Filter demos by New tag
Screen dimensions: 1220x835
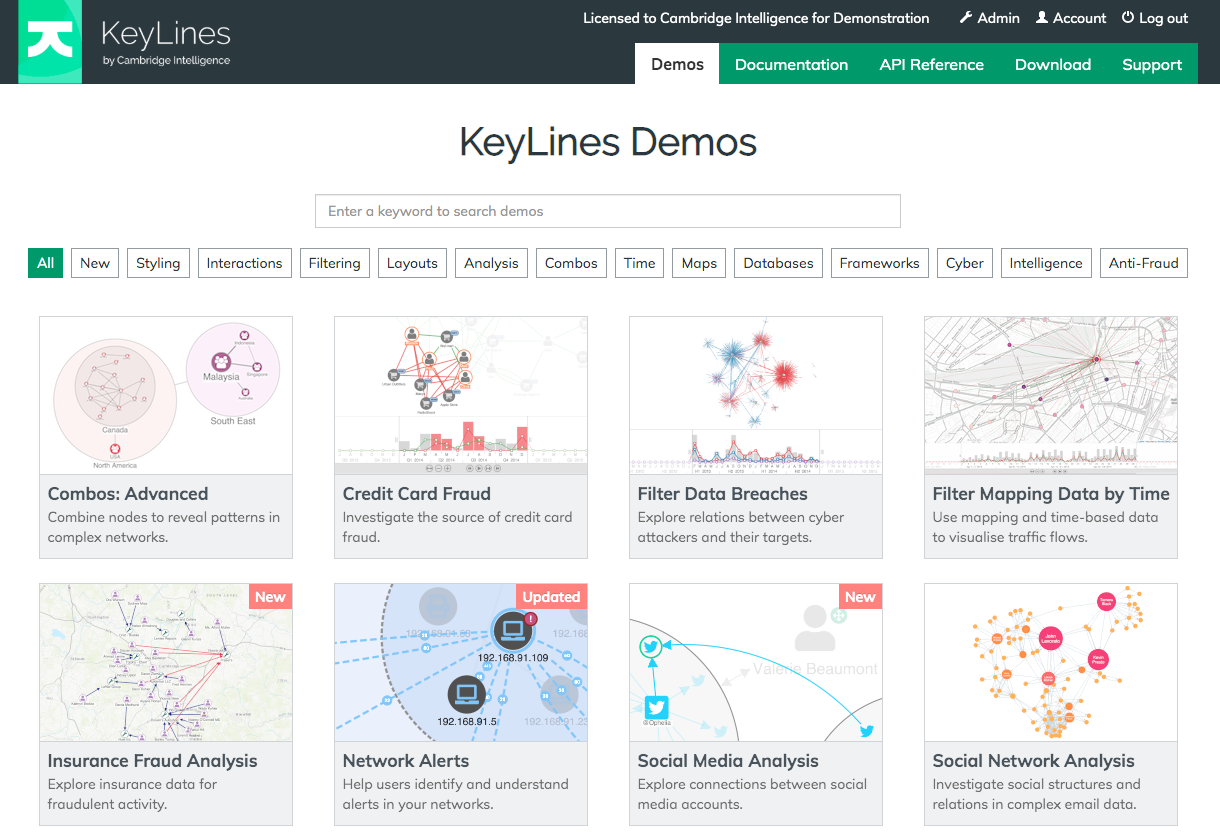coord(95,263)
